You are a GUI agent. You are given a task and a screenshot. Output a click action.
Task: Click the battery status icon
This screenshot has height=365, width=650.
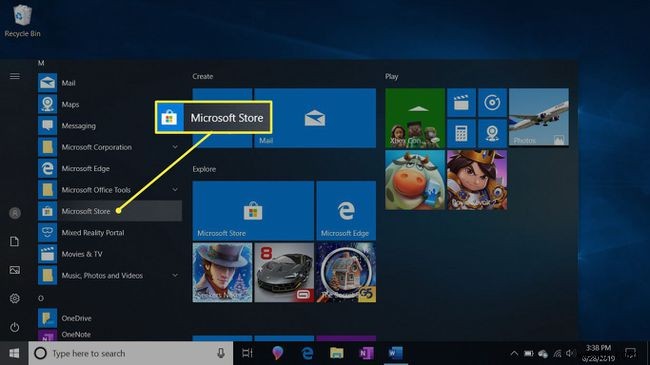[x=529, y=353]
